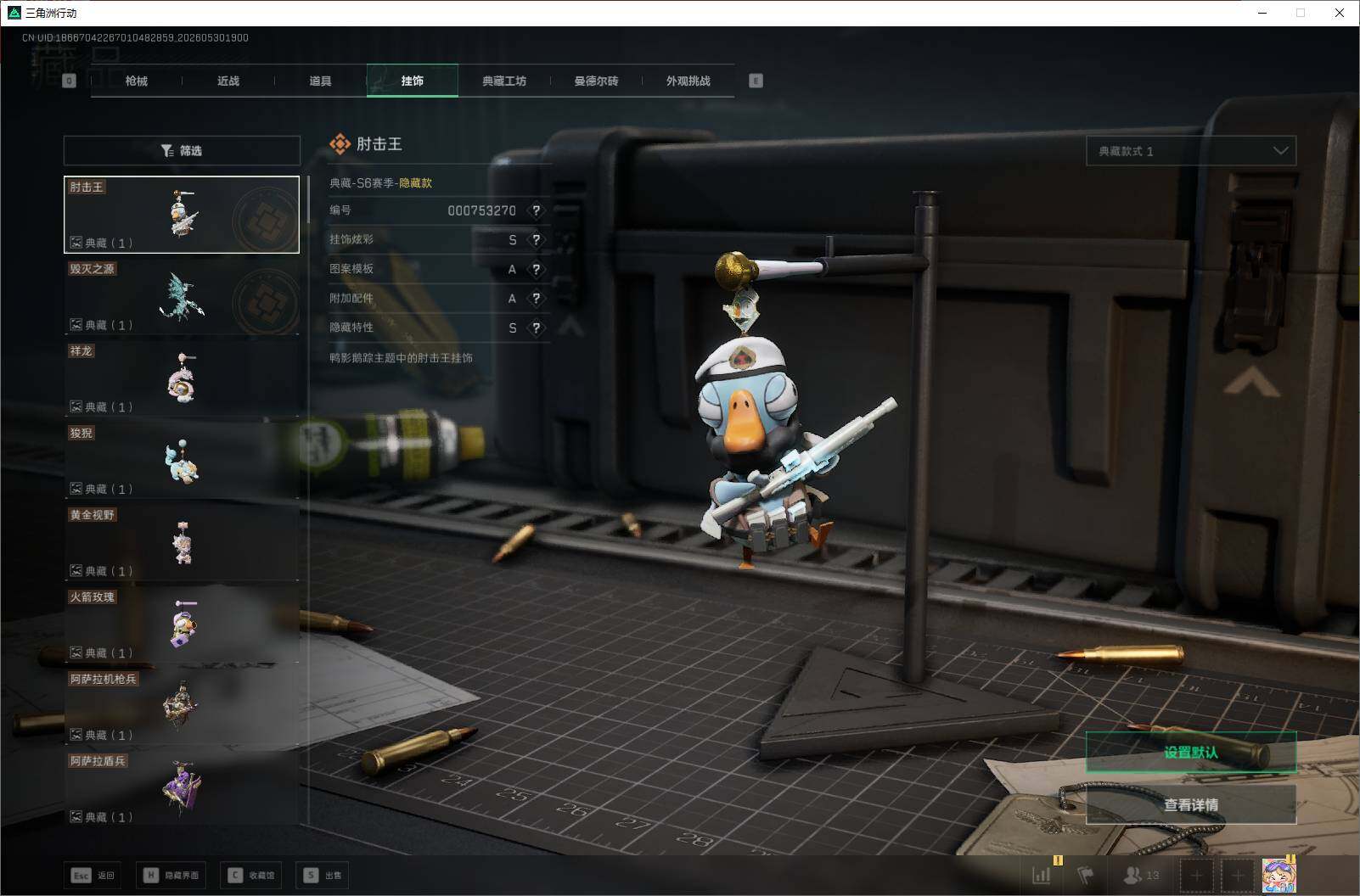Open the 典藏工坊 tab
Viewport: 1360px width, 896px height.
tap(504, 81)
